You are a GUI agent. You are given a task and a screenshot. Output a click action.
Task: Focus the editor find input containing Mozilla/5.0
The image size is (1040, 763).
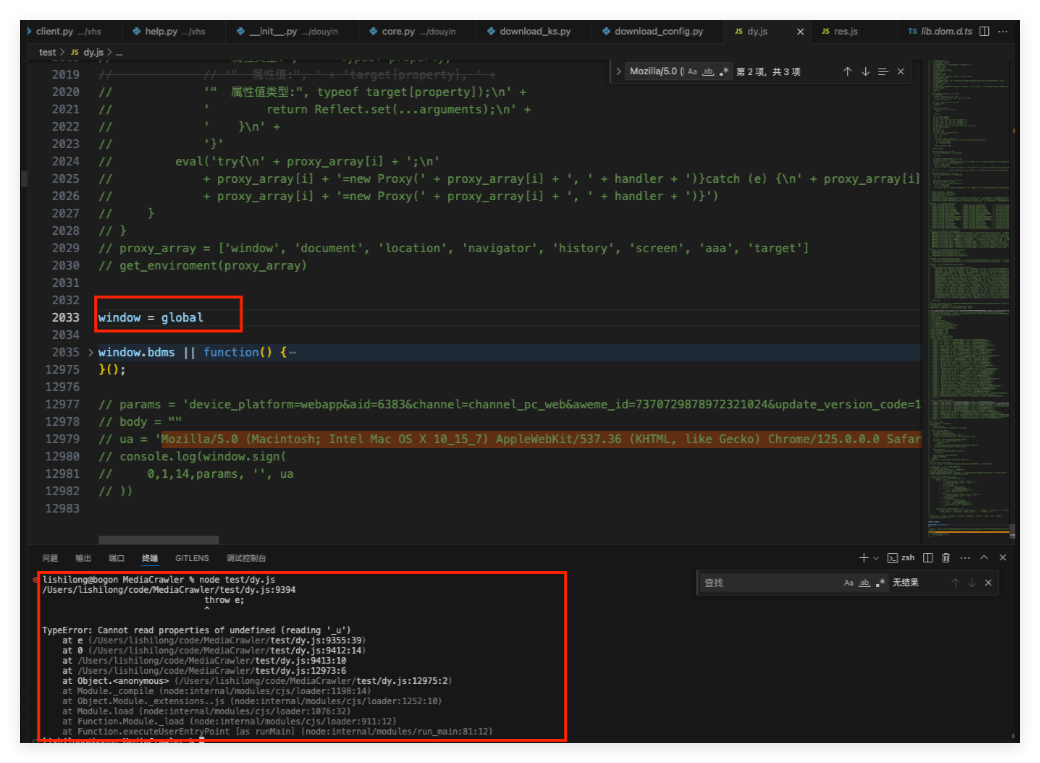[x=655, y=71]
